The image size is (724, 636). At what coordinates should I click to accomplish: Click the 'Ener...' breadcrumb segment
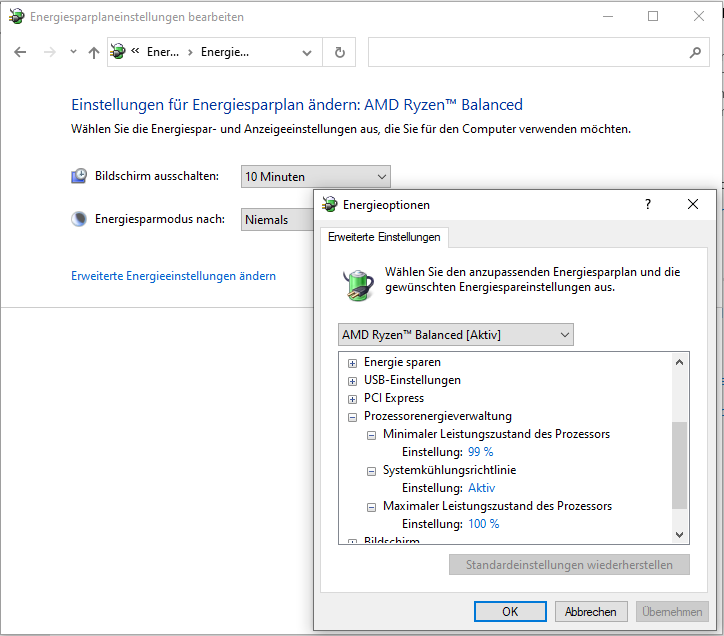coord(163,52)
